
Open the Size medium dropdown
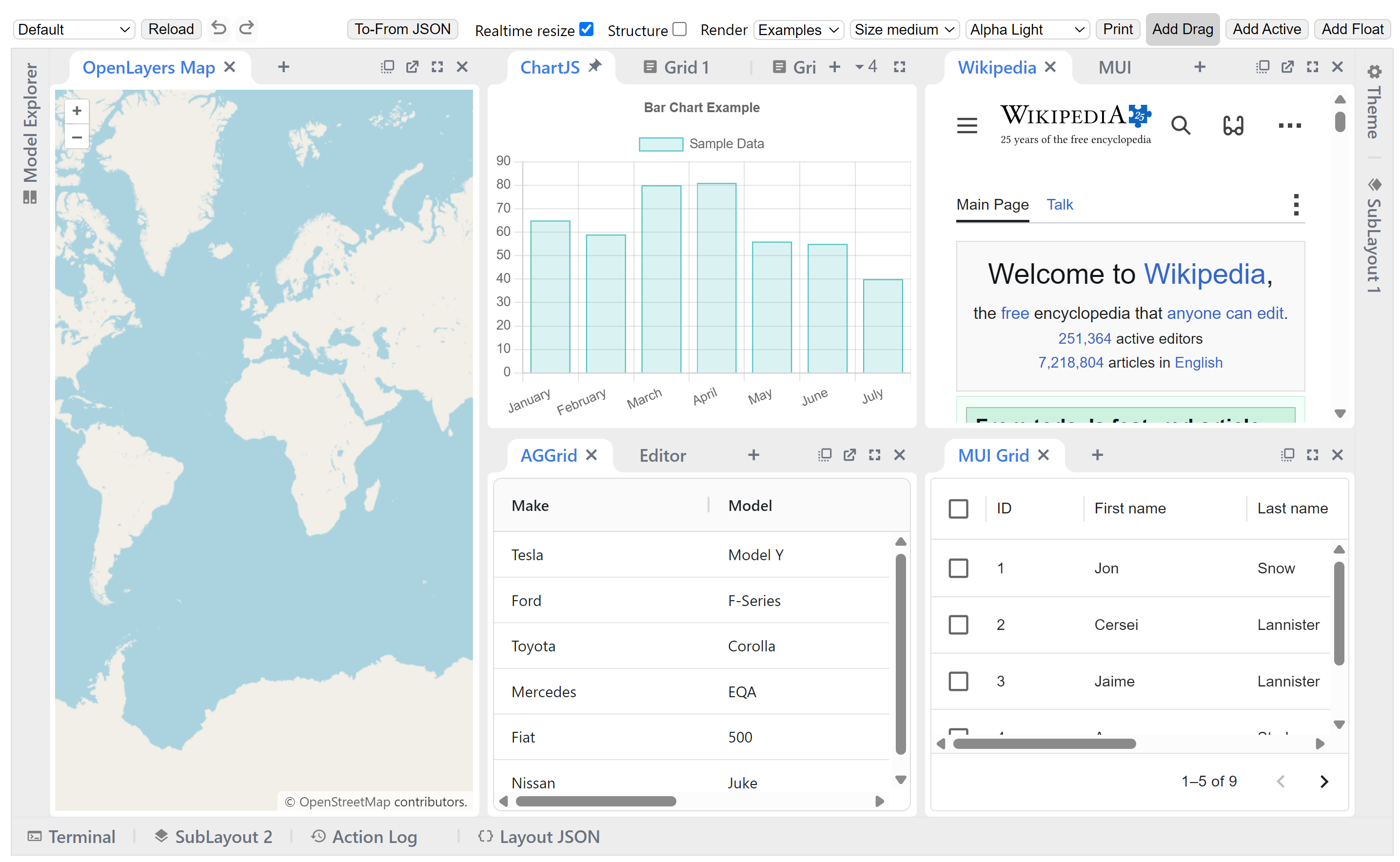tap(904, 29)
